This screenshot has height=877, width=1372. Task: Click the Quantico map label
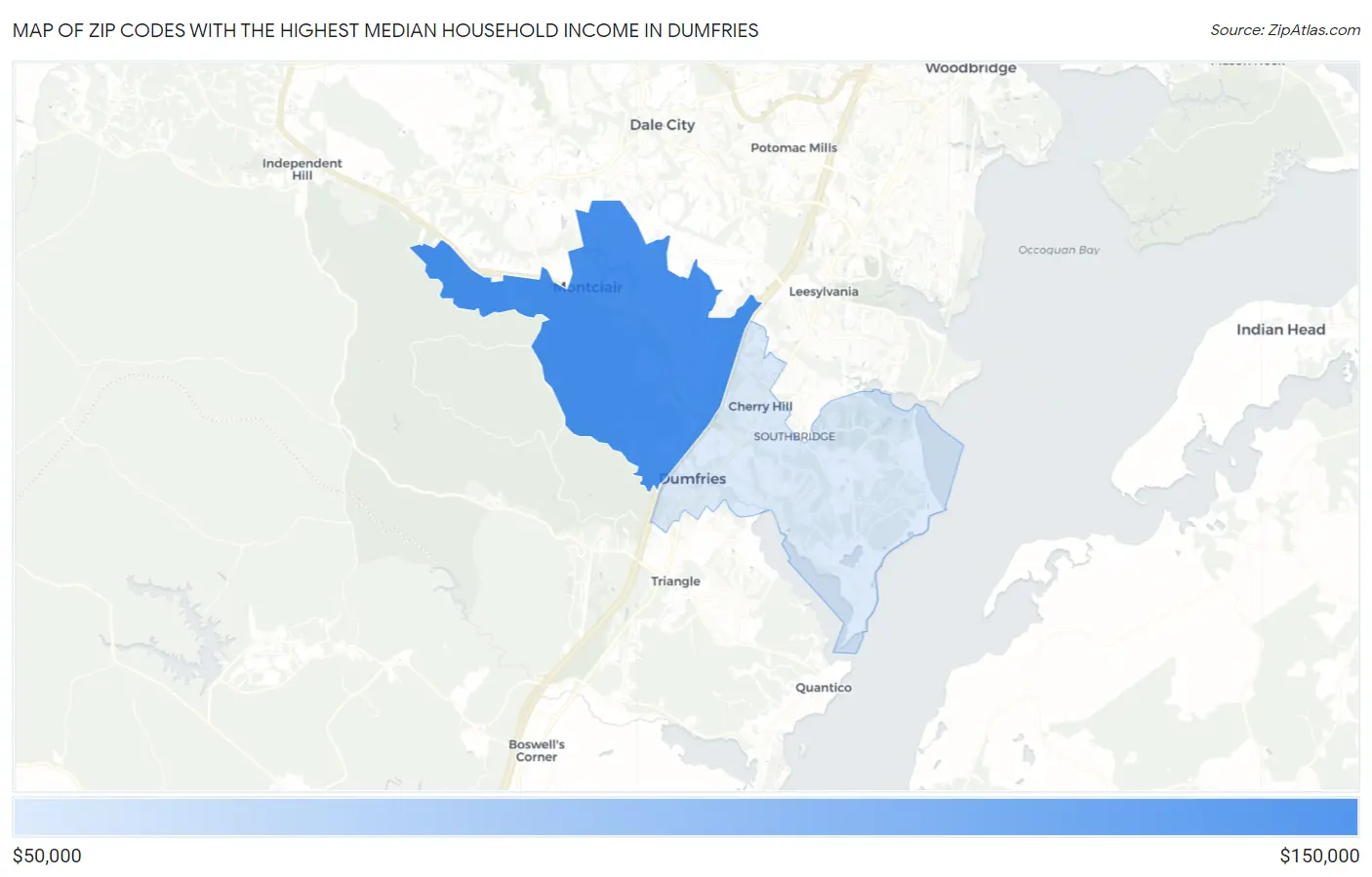[x=824, y=688]
